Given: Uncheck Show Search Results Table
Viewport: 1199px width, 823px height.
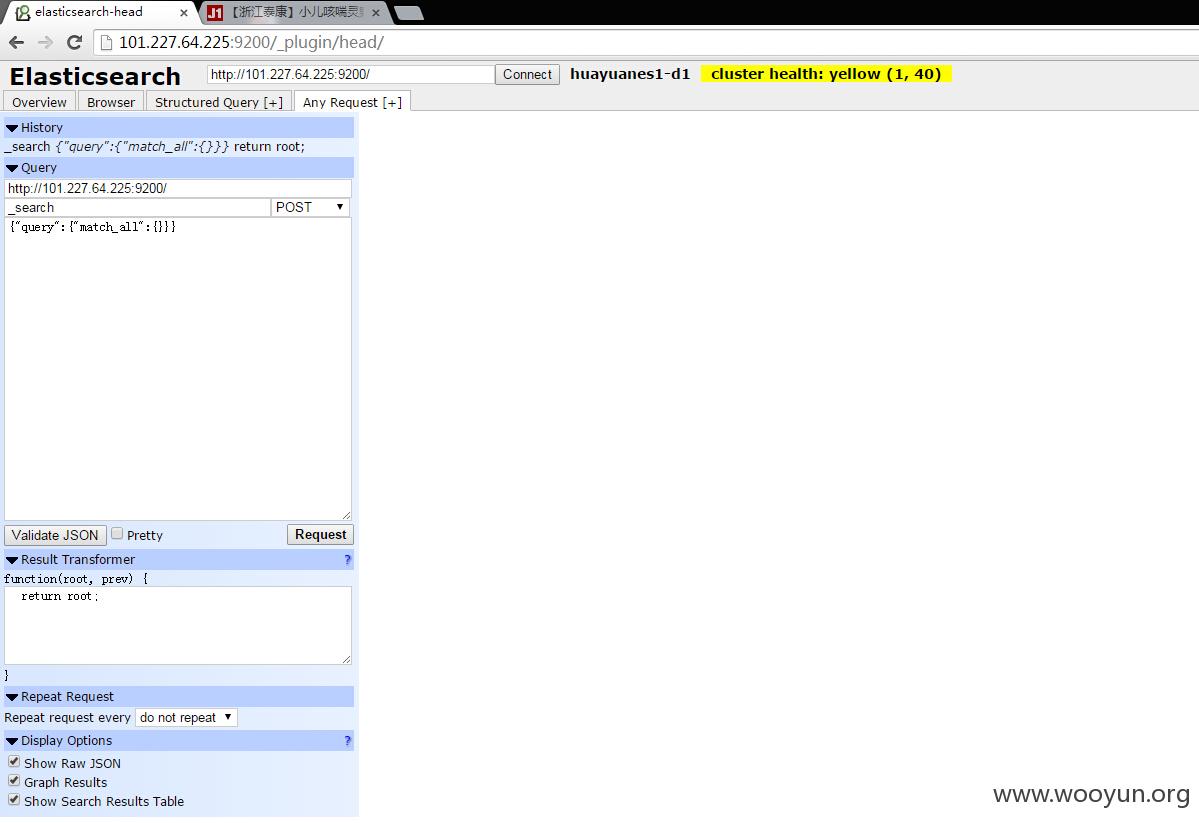Looking at the screenshot, I should tap(14, 800).
